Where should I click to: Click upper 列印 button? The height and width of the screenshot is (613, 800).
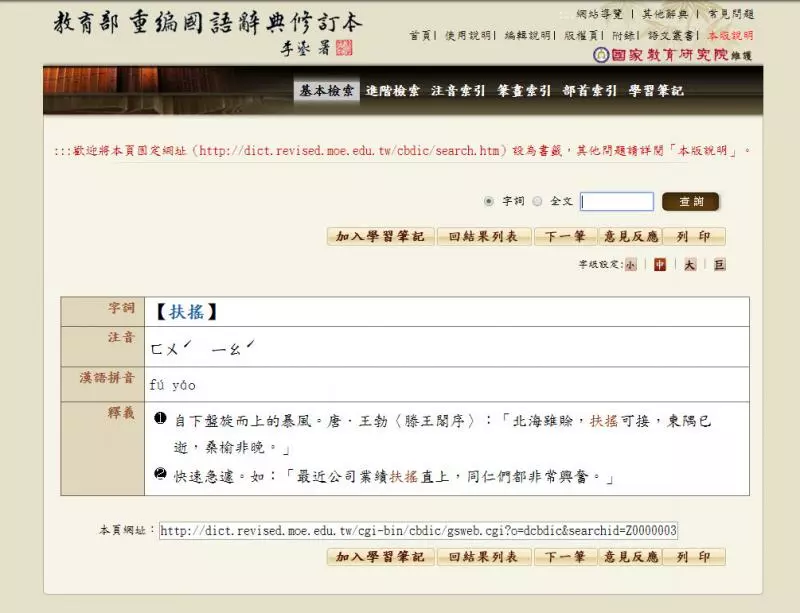(694, 236)
